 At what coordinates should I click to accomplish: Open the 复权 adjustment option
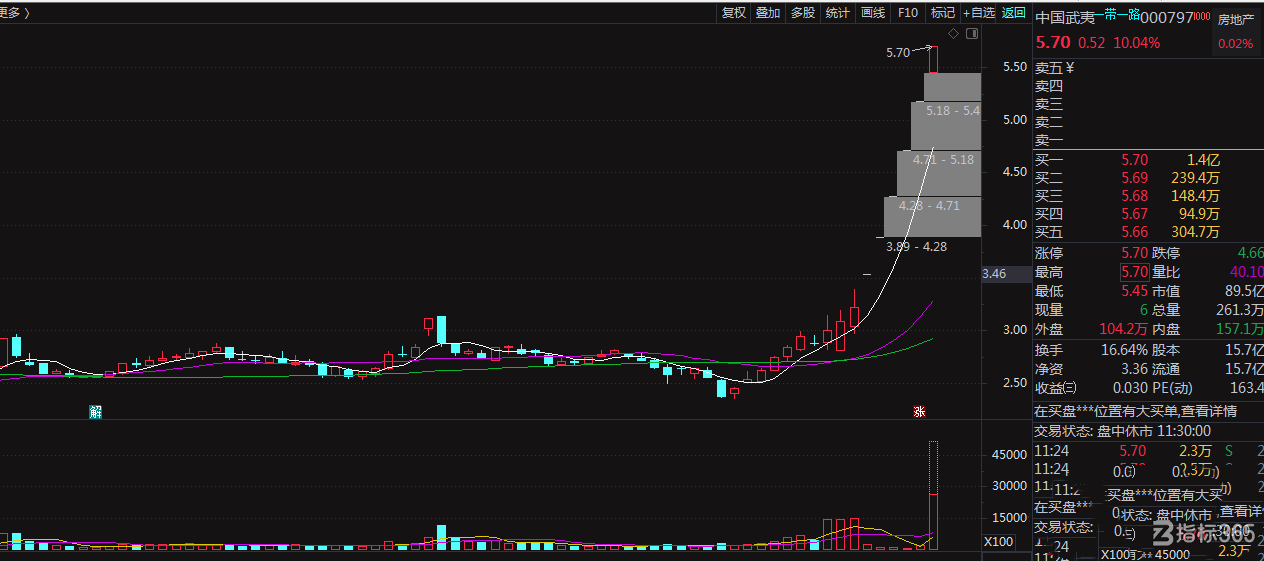click(734, 13)
